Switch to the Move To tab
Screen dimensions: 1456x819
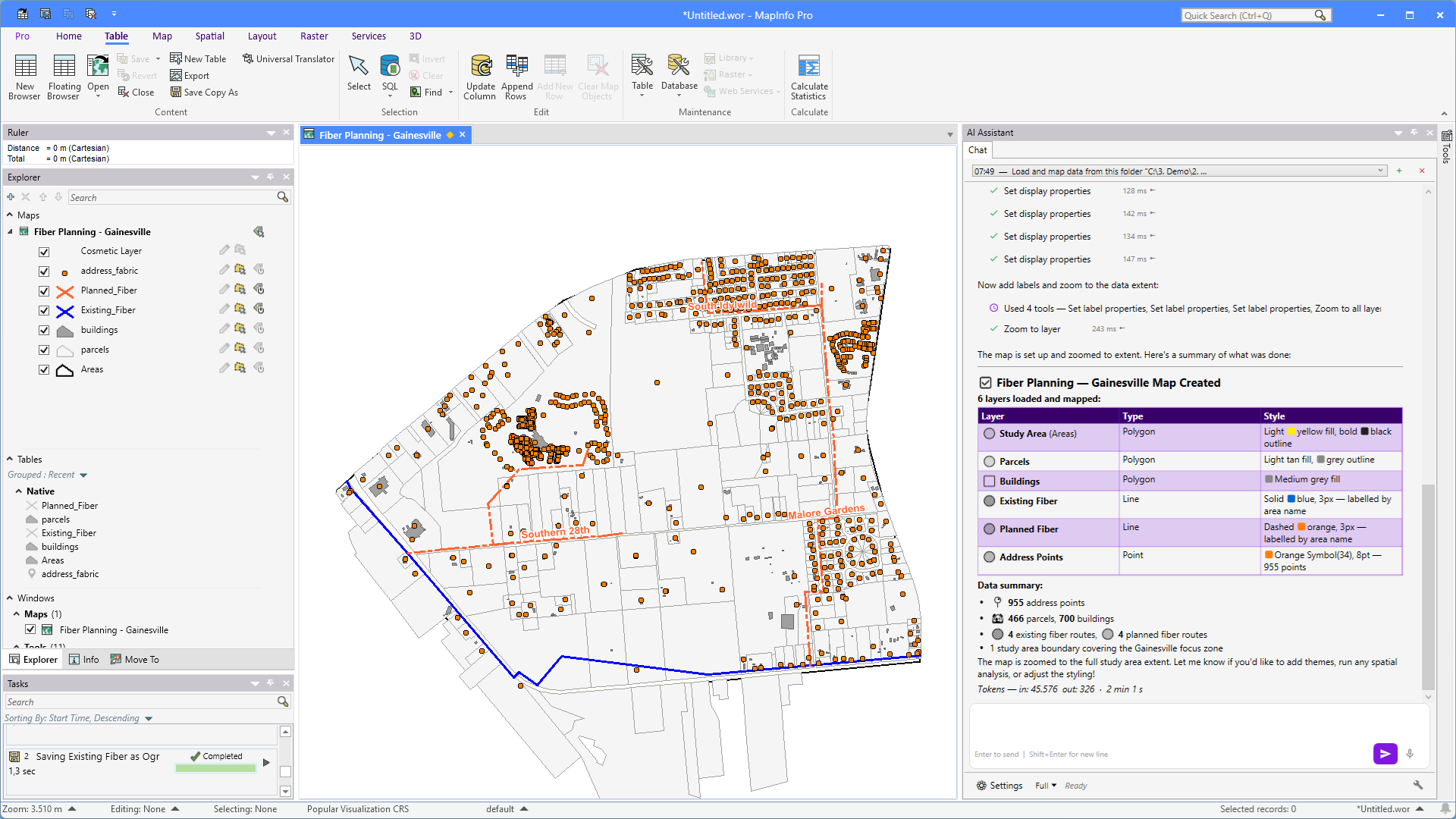tap(135, 659)
